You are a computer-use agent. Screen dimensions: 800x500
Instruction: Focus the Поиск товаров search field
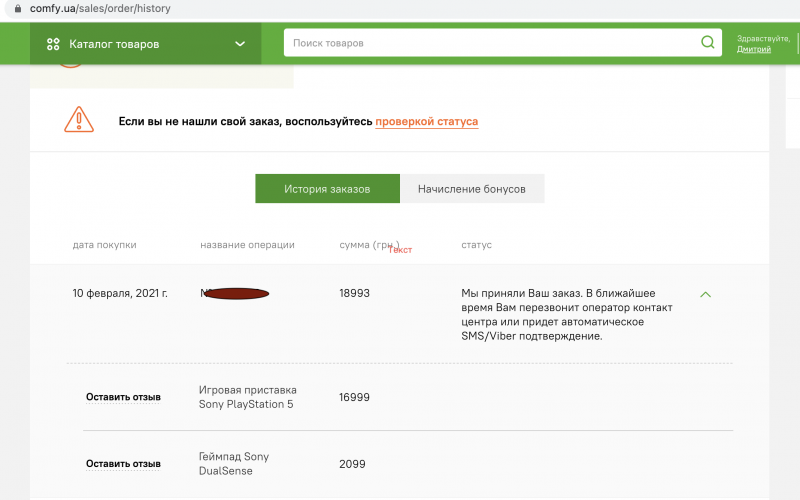point(490,43)
